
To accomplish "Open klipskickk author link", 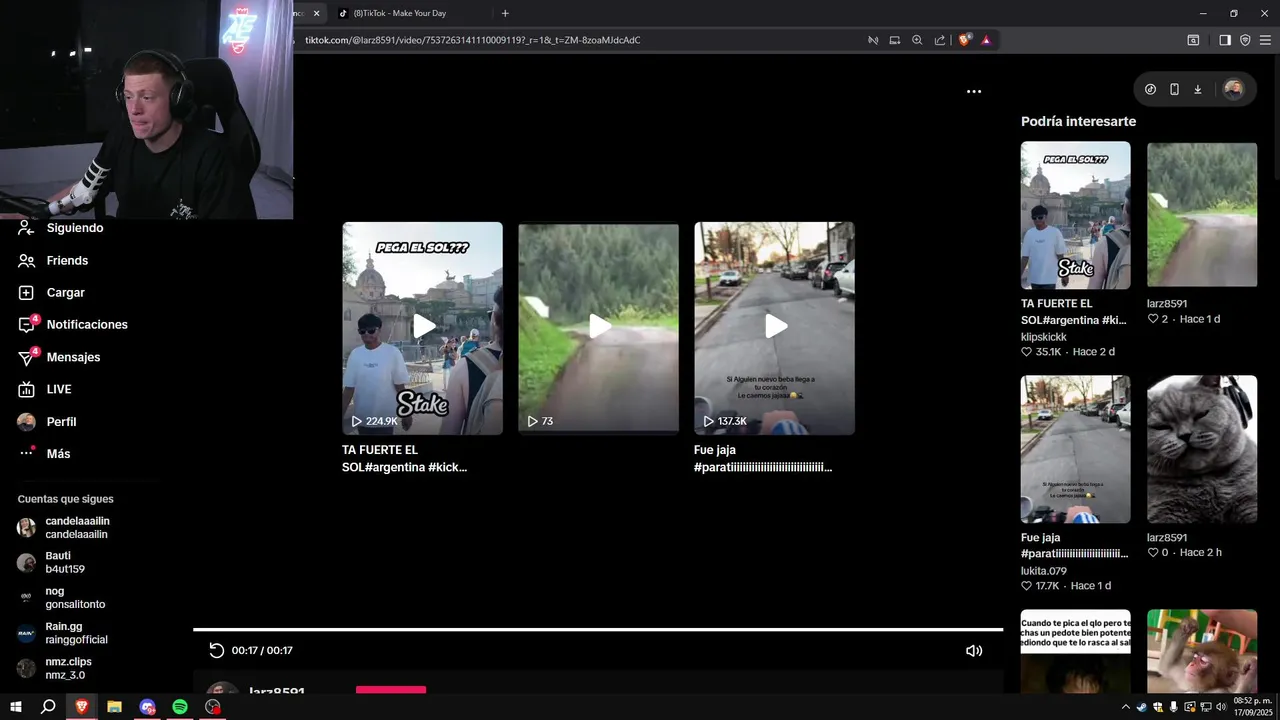I will (x=1043, y=337).
